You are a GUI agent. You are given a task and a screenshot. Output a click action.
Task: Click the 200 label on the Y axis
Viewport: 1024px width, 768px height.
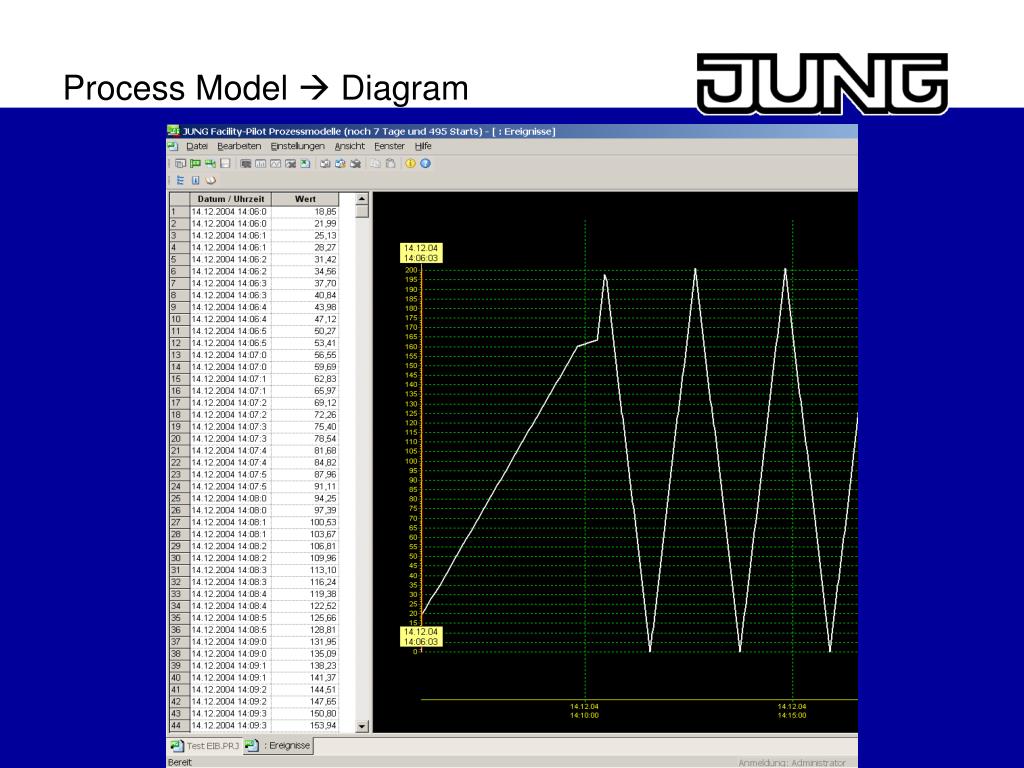pos(411,270)
